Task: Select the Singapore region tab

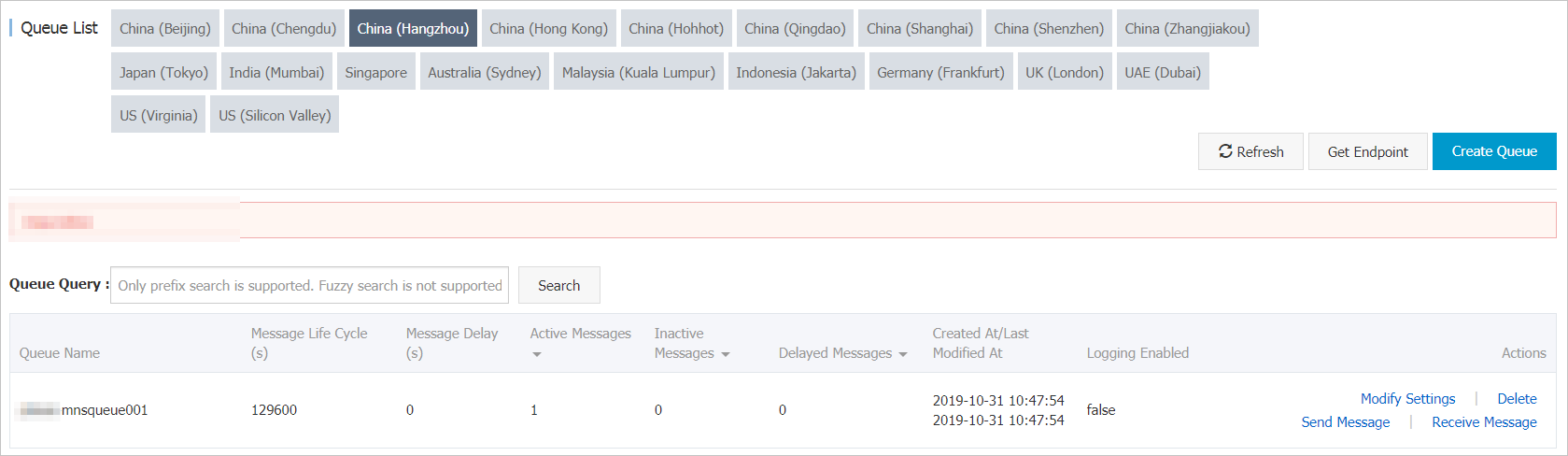Action: tap(376, 72)
